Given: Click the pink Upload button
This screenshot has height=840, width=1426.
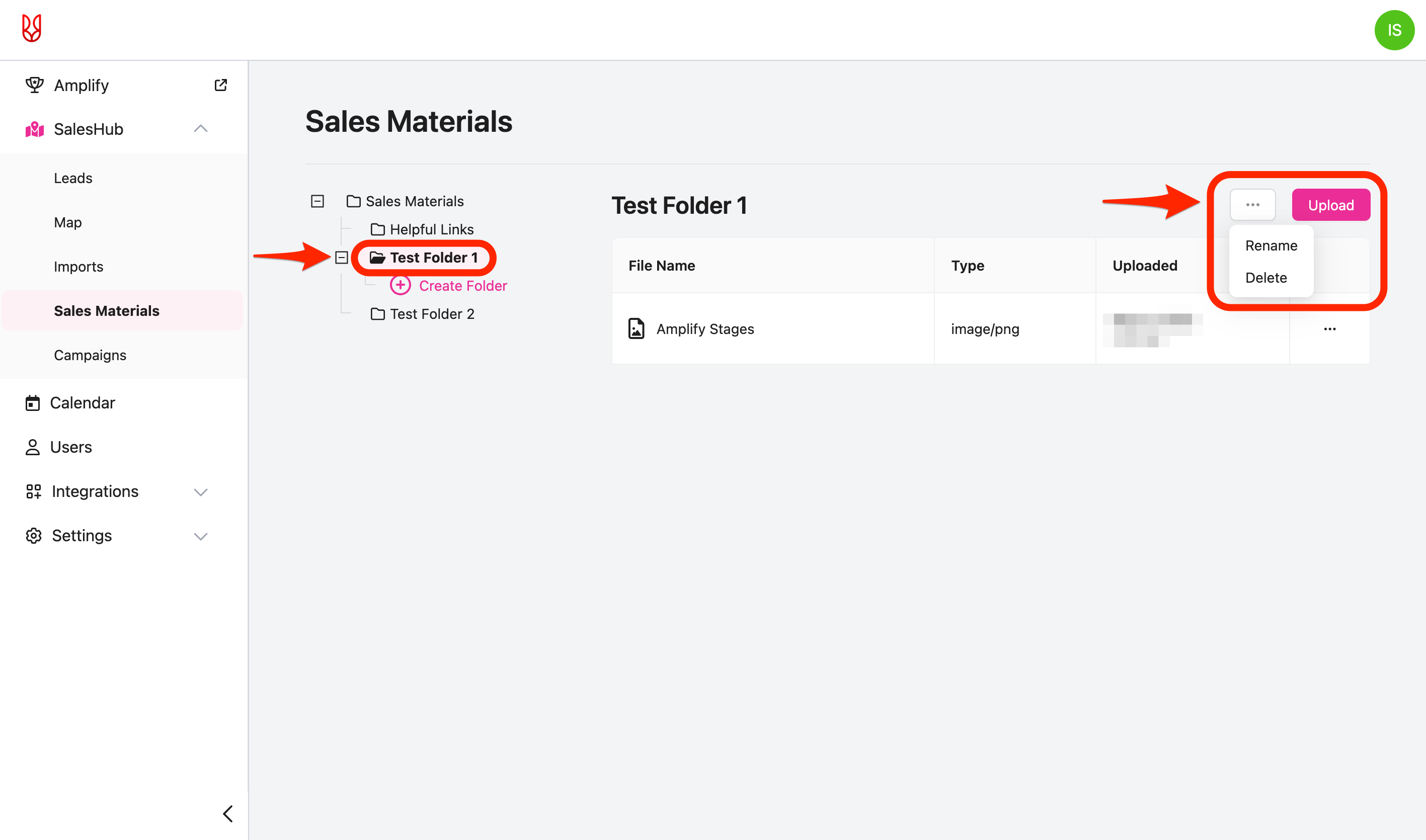Looking at the screenshot, I should coord(1330,205).
